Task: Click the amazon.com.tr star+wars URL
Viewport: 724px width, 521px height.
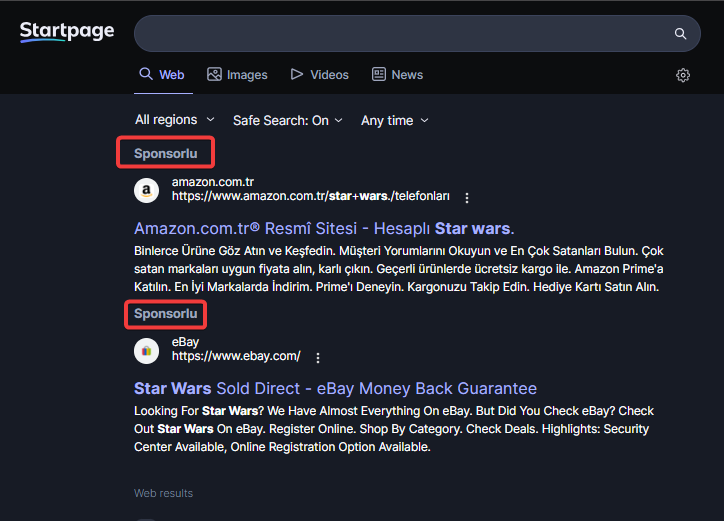Action: [x=311, y=196]
